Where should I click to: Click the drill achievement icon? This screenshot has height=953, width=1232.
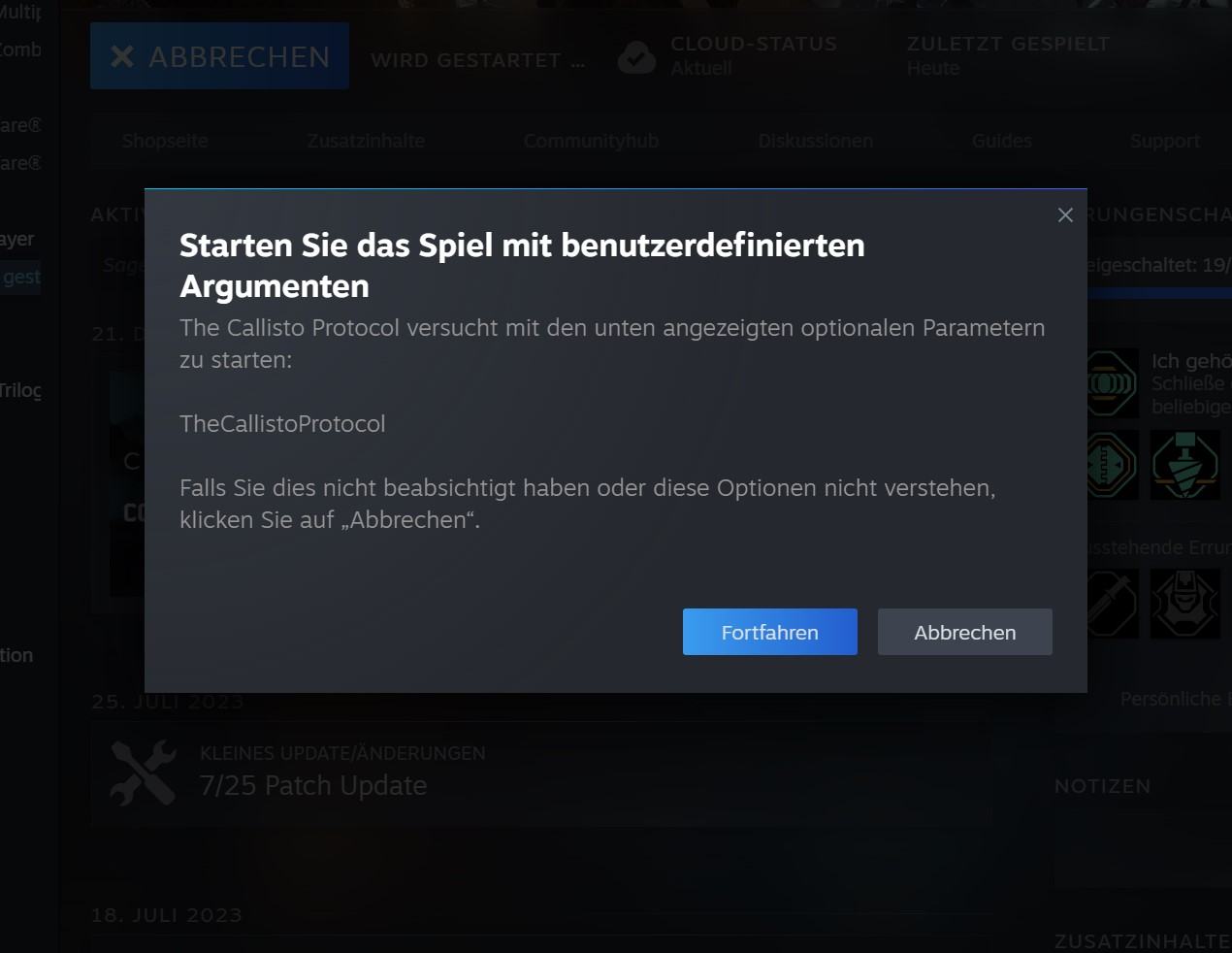1184,465
